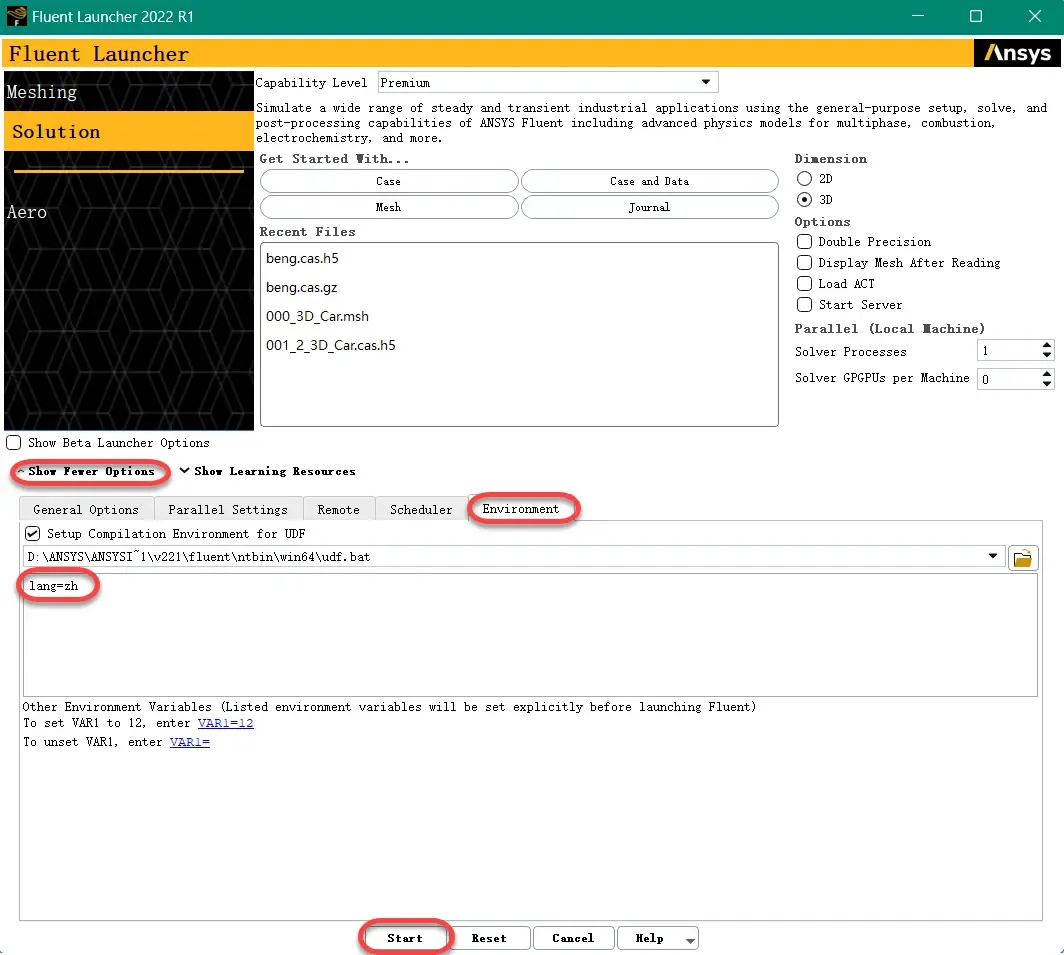Choose Aero mode in sidebar
This screenshot has width=1064, height=955.
(128, 212)
